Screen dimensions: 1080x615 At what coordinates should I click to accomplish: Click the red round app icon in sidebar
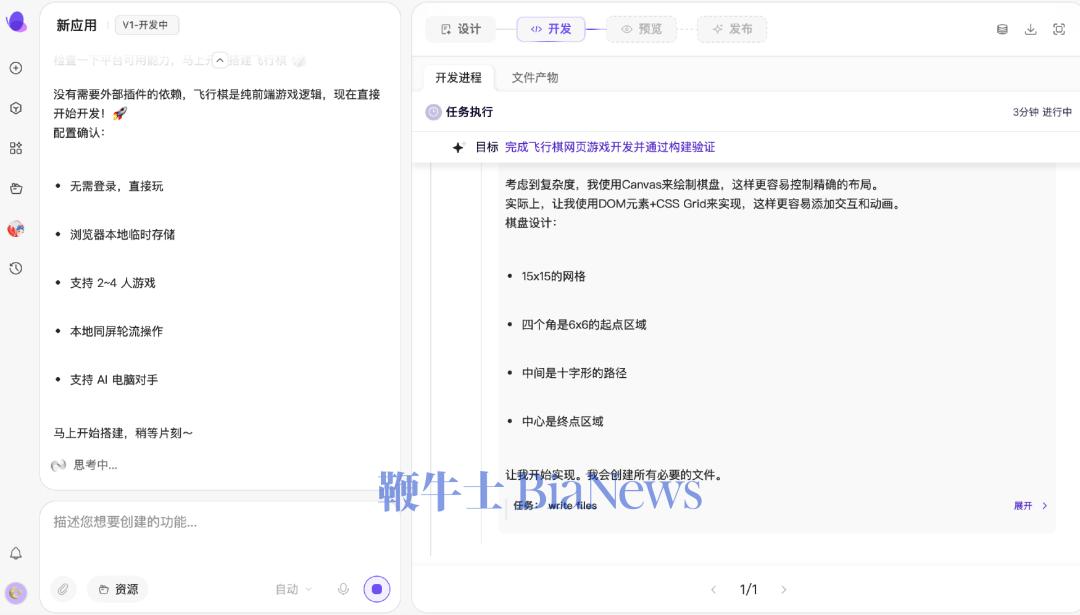(16, 229)
